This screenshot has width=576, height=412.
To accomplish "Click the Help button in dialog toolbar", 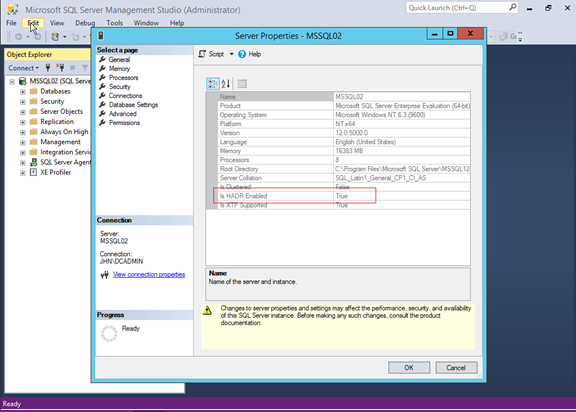I will pos(250,54).
